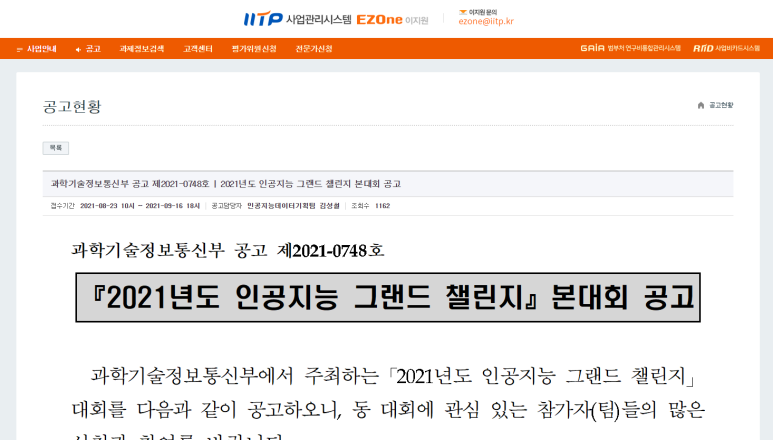The height and width of the screenshot is (440, 773).
Task: Click the IITP logo in the header
Action: pos(263,19)
